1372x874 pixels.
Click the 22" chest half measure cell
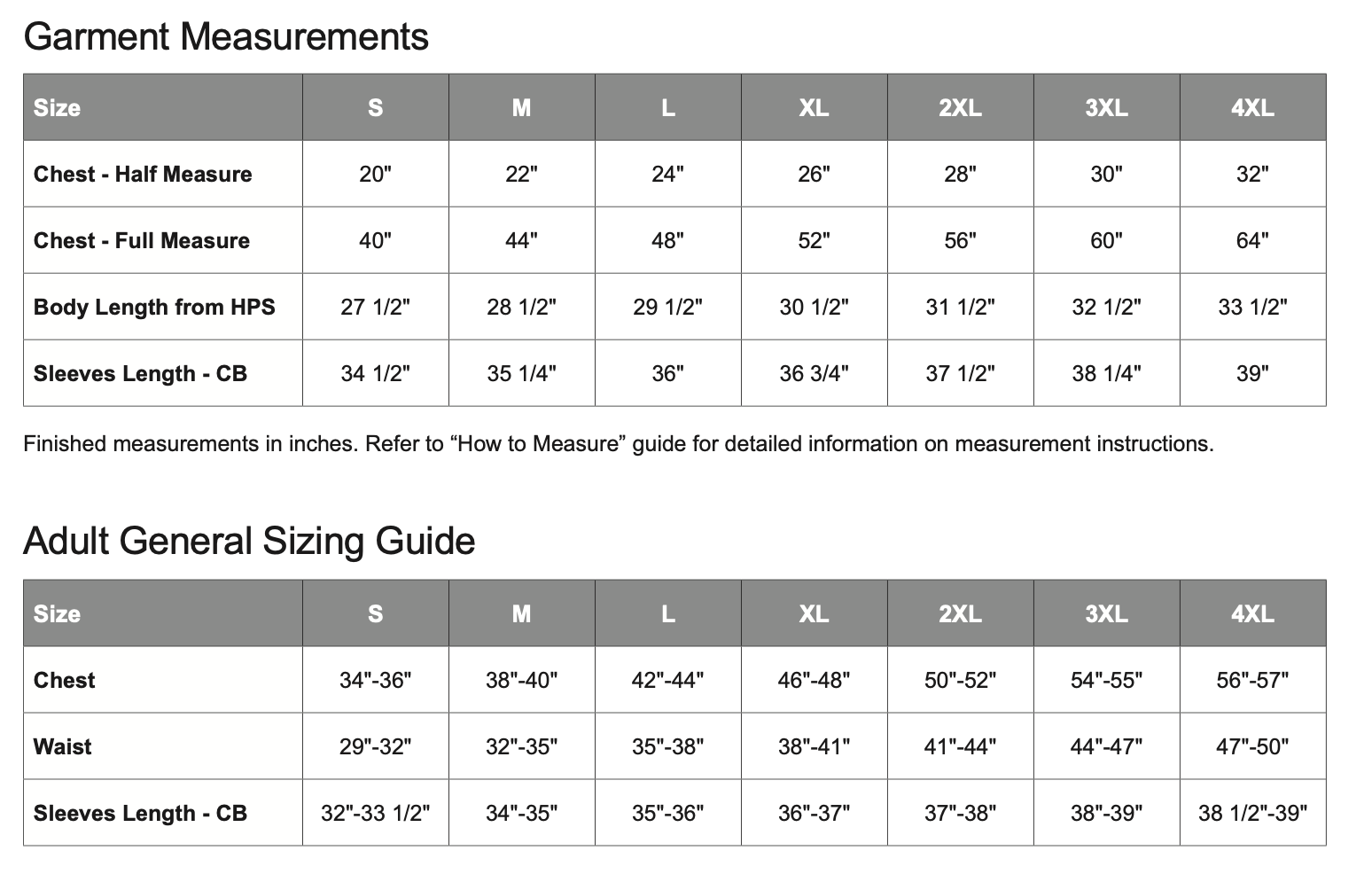pos(521,175)
